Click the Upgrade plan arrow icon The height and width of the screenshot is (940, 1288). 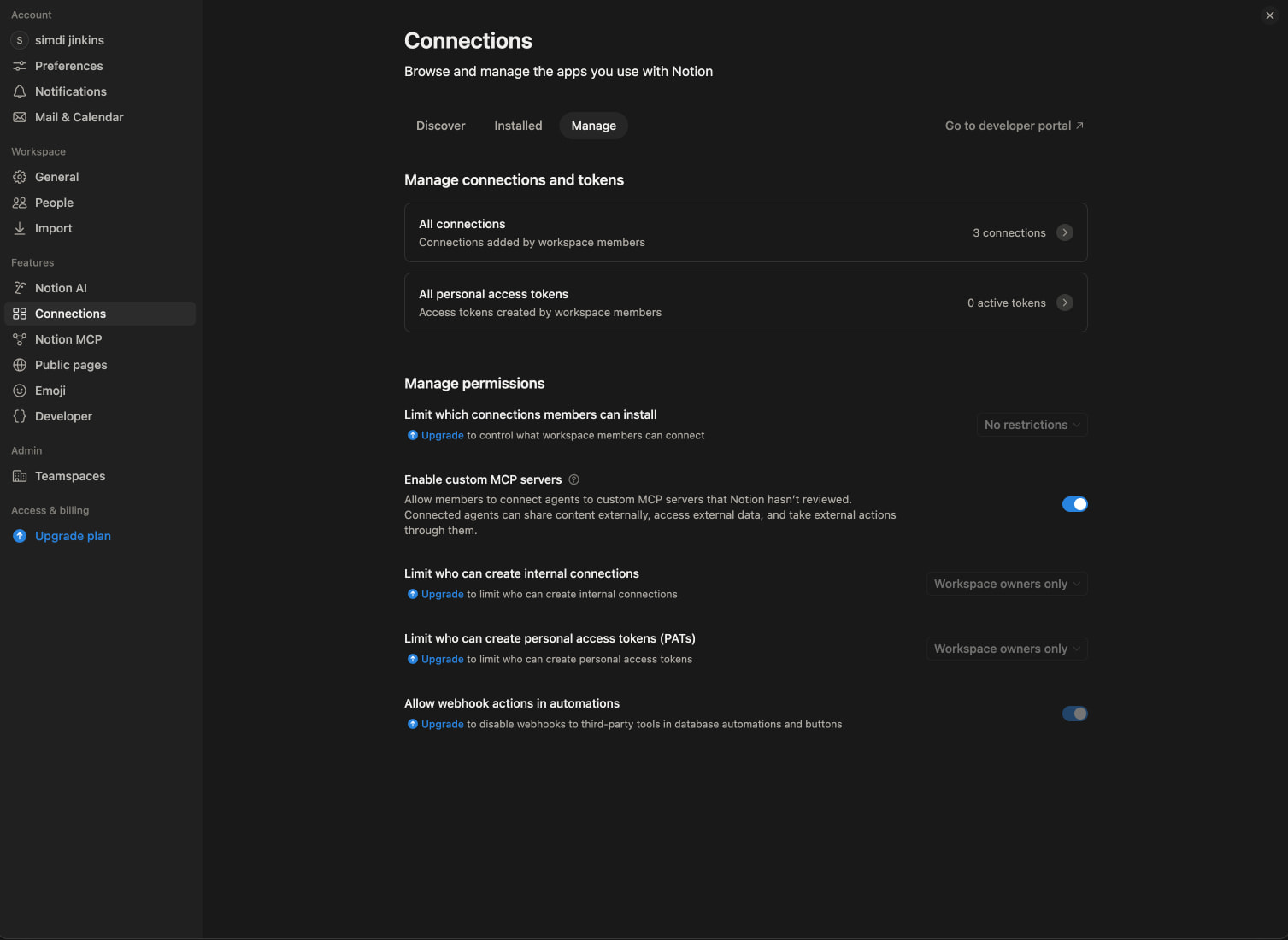(20, 536)
